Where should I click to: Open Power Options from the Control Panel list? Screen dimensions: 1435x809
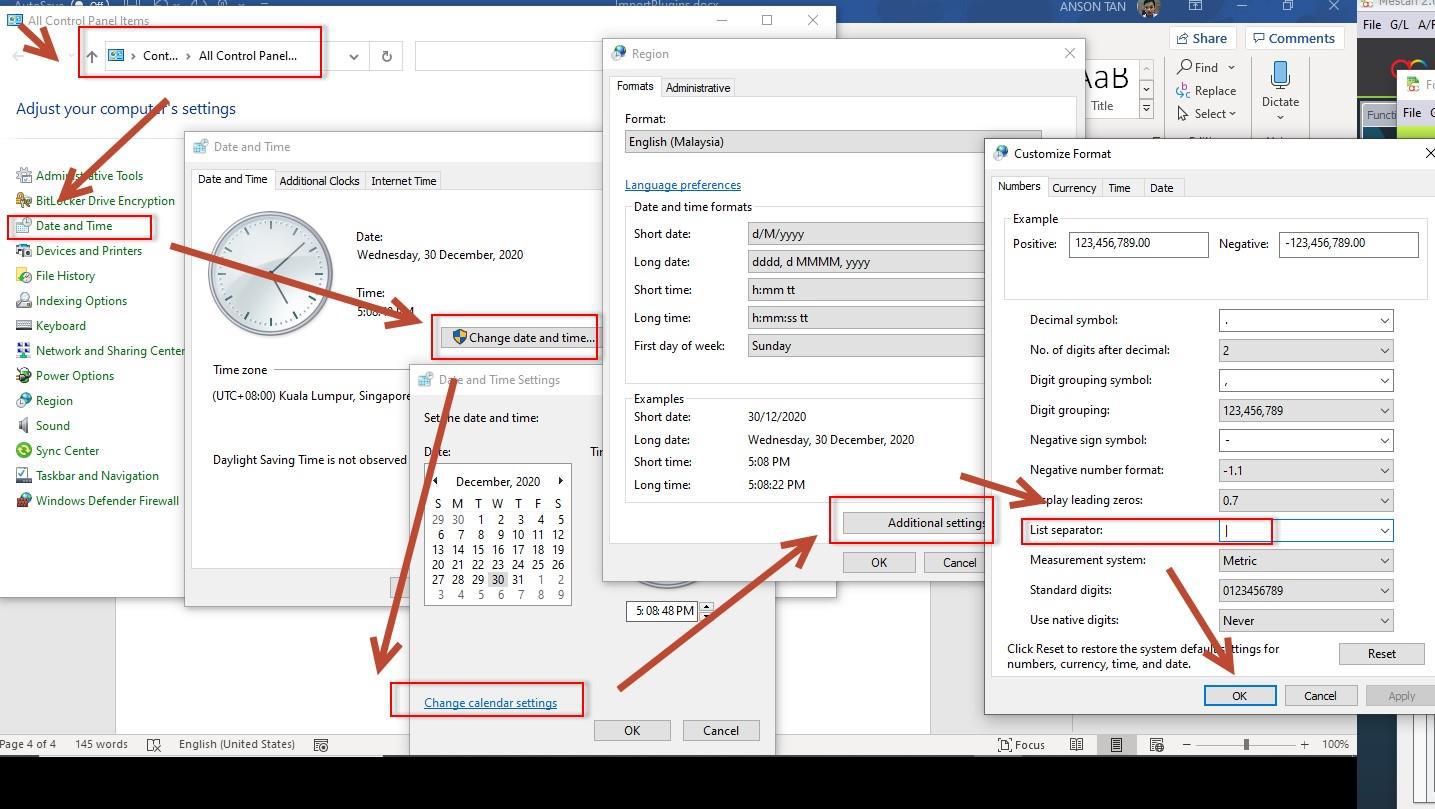(x=73, y=375)
